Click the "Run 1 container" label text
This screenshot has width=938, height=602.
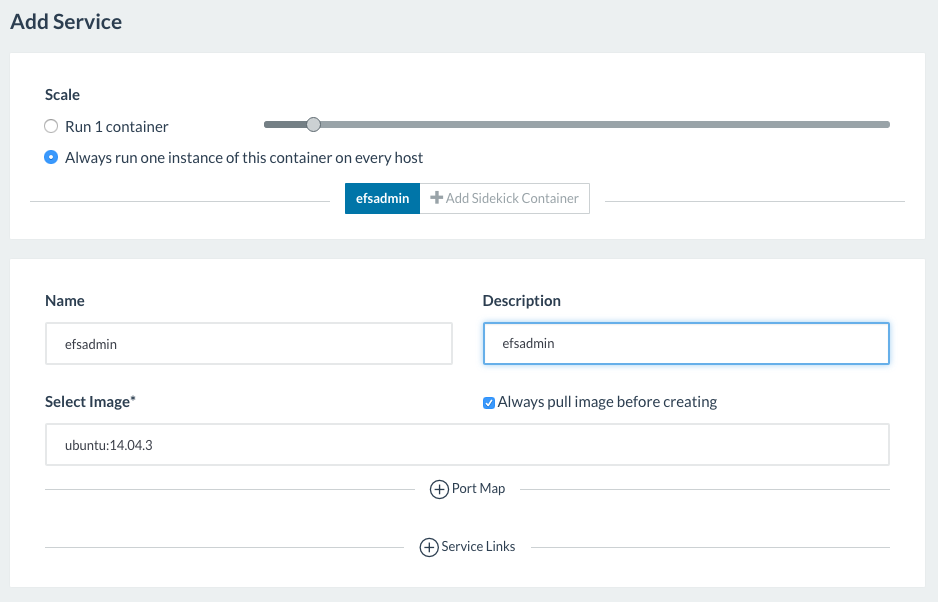[x=117, y=127]
